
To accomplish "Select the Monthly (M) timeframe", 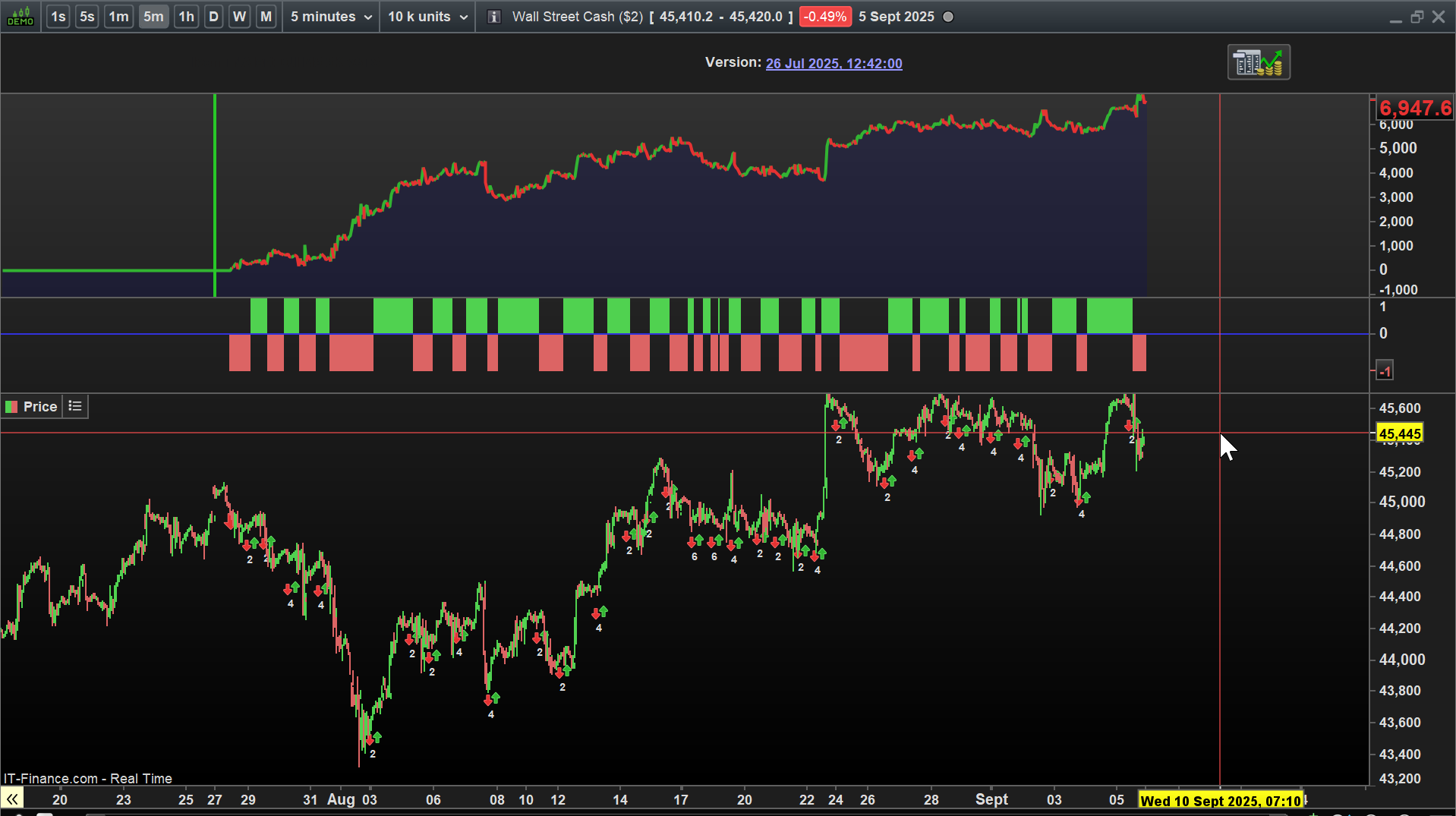I will pyautogui.click(x=266, y=17).
